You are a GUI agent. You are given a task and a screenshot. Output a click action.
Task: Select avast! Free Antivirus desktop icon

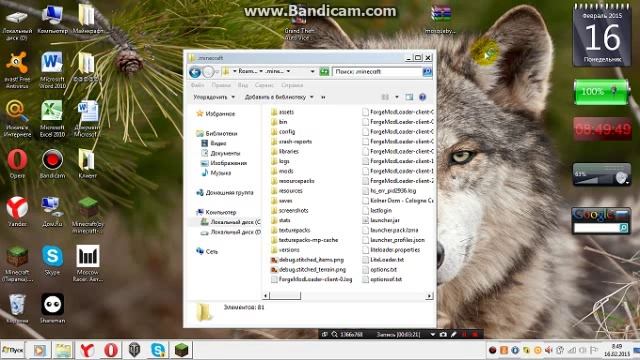(x=17, y=69)
